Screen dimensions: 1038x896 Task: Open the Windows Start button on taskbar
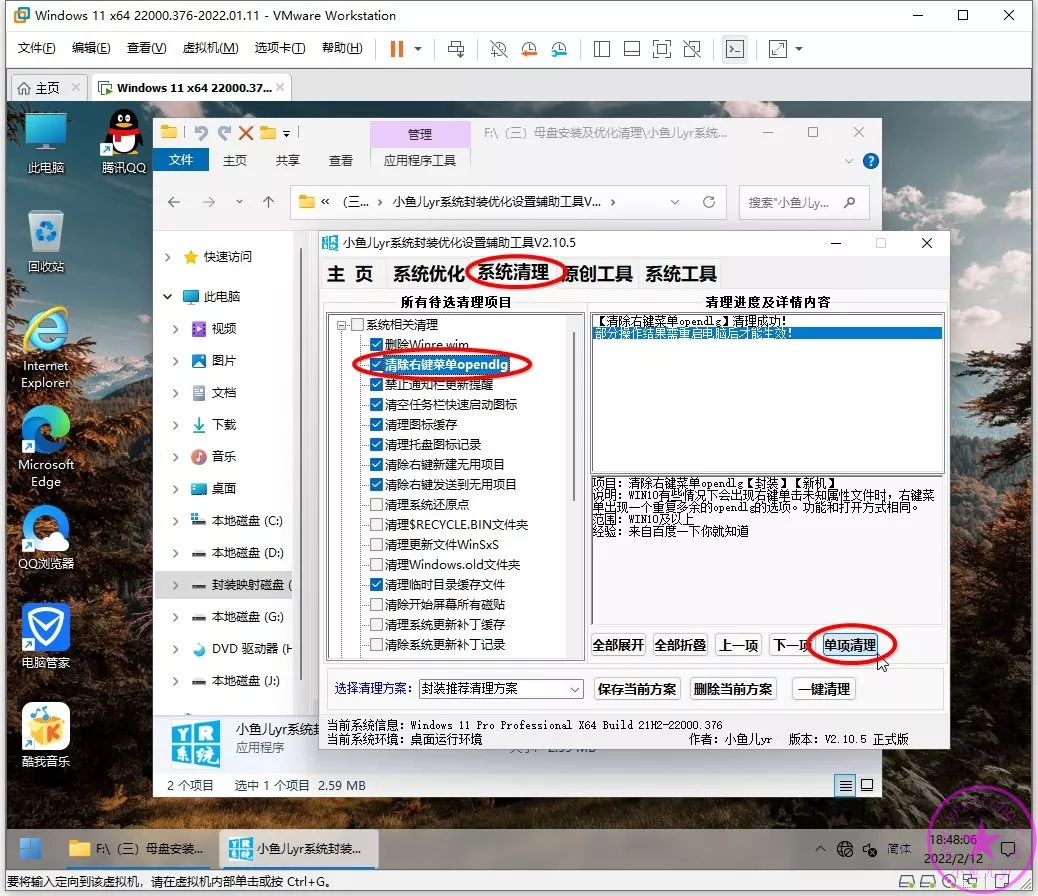31,848
